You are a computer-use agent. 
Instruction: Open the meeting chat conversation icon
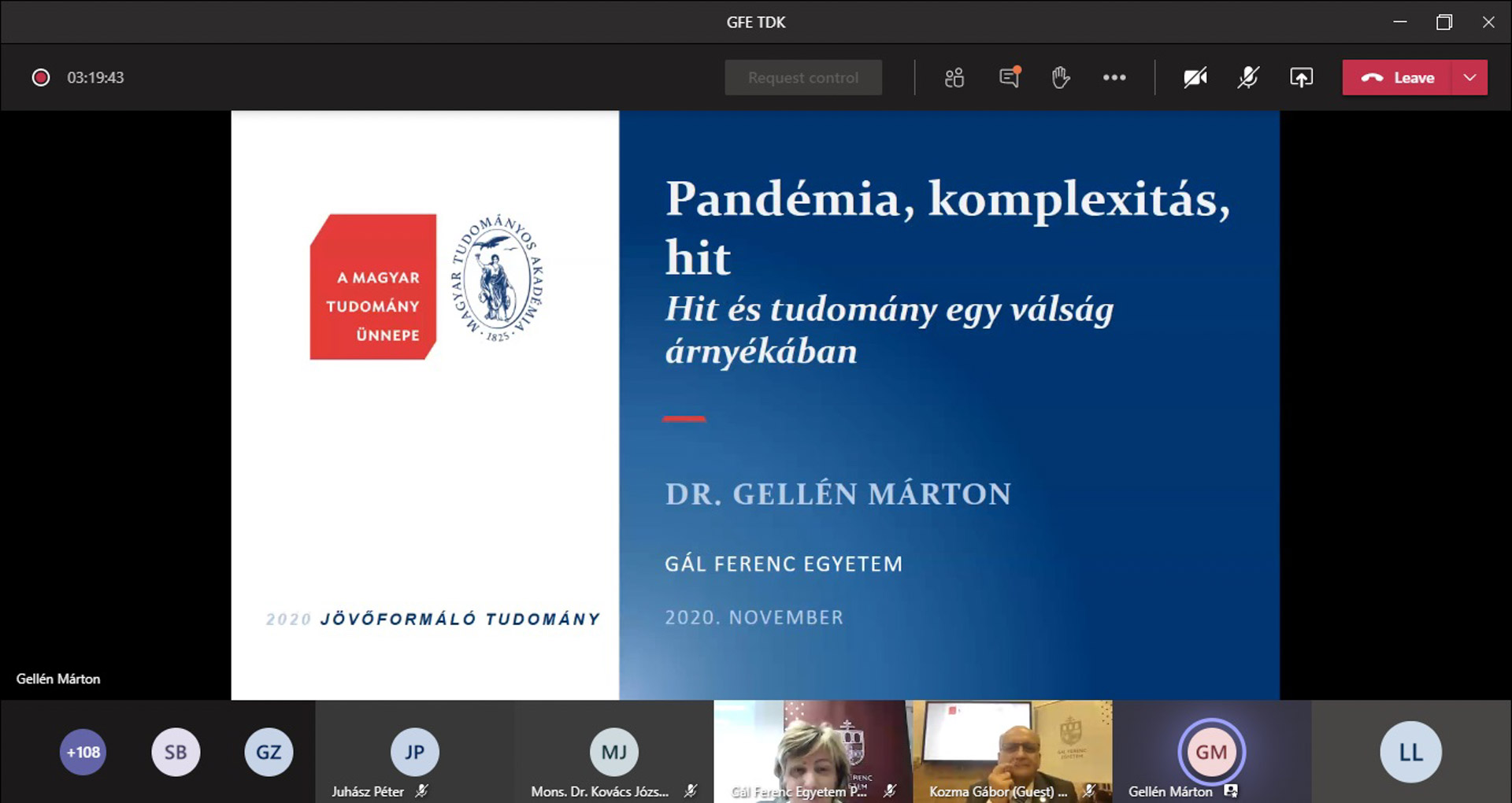[x=1009, y=78]
